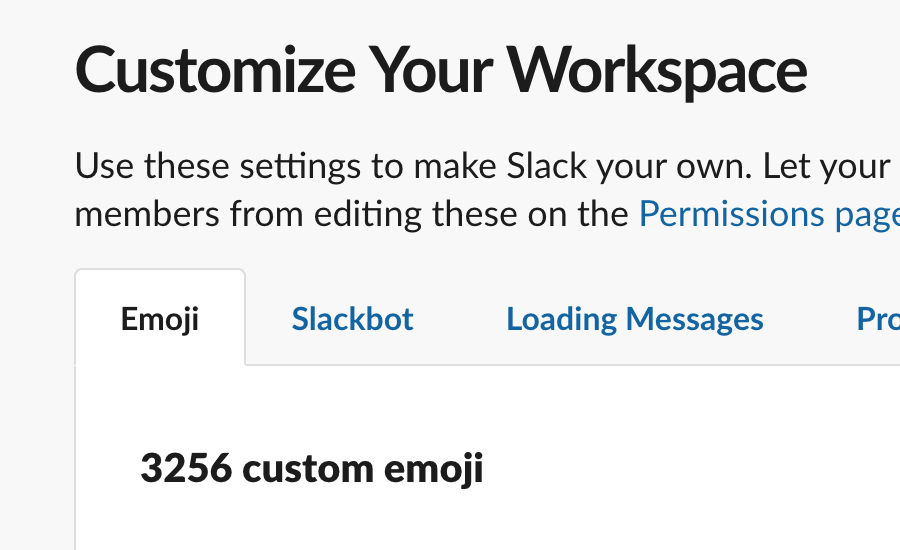
Task: Click the words Let your in description
Action: (x=826, y=165)
